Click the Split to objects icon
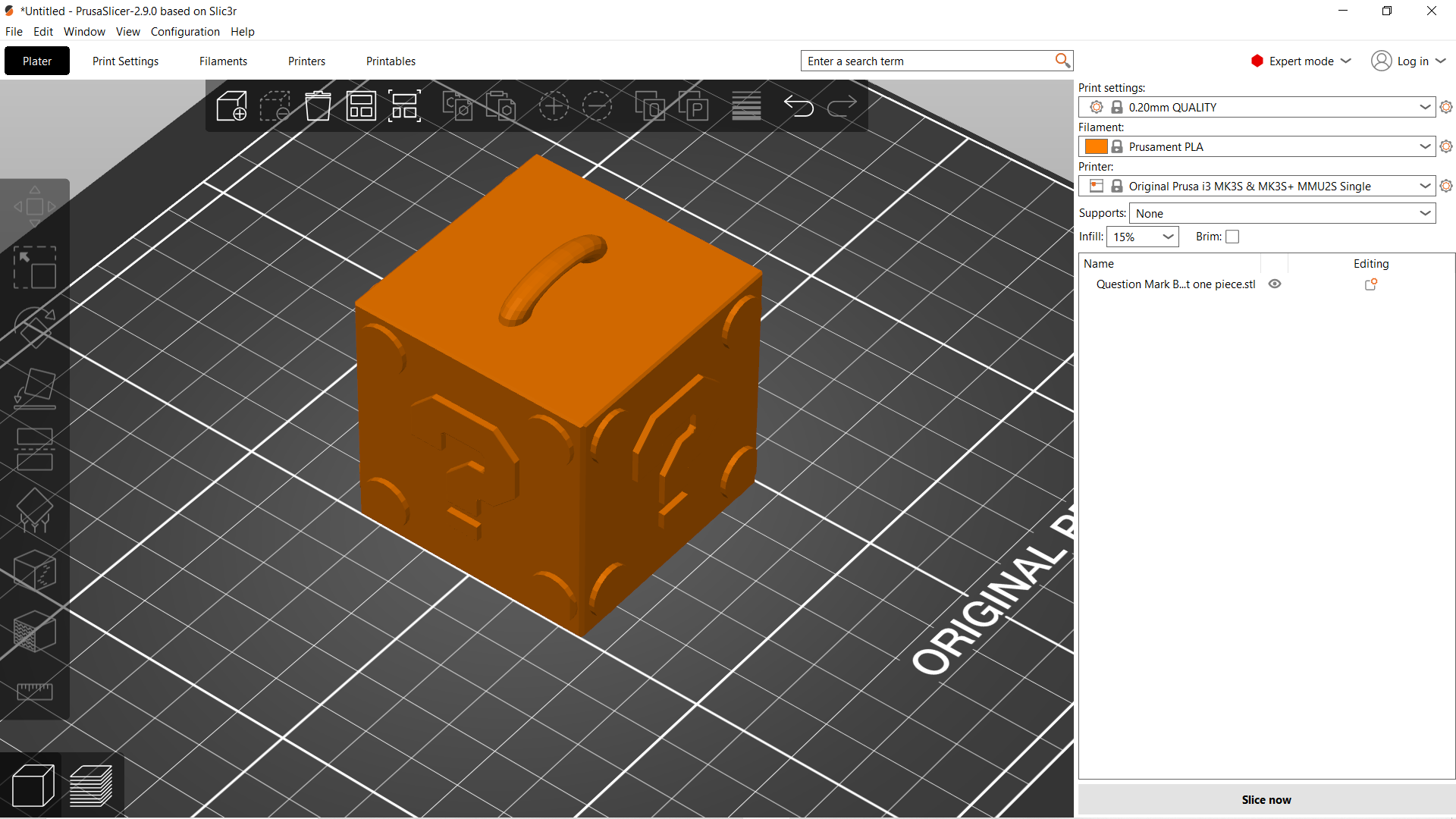1456x819 pixels. point(650,106)
